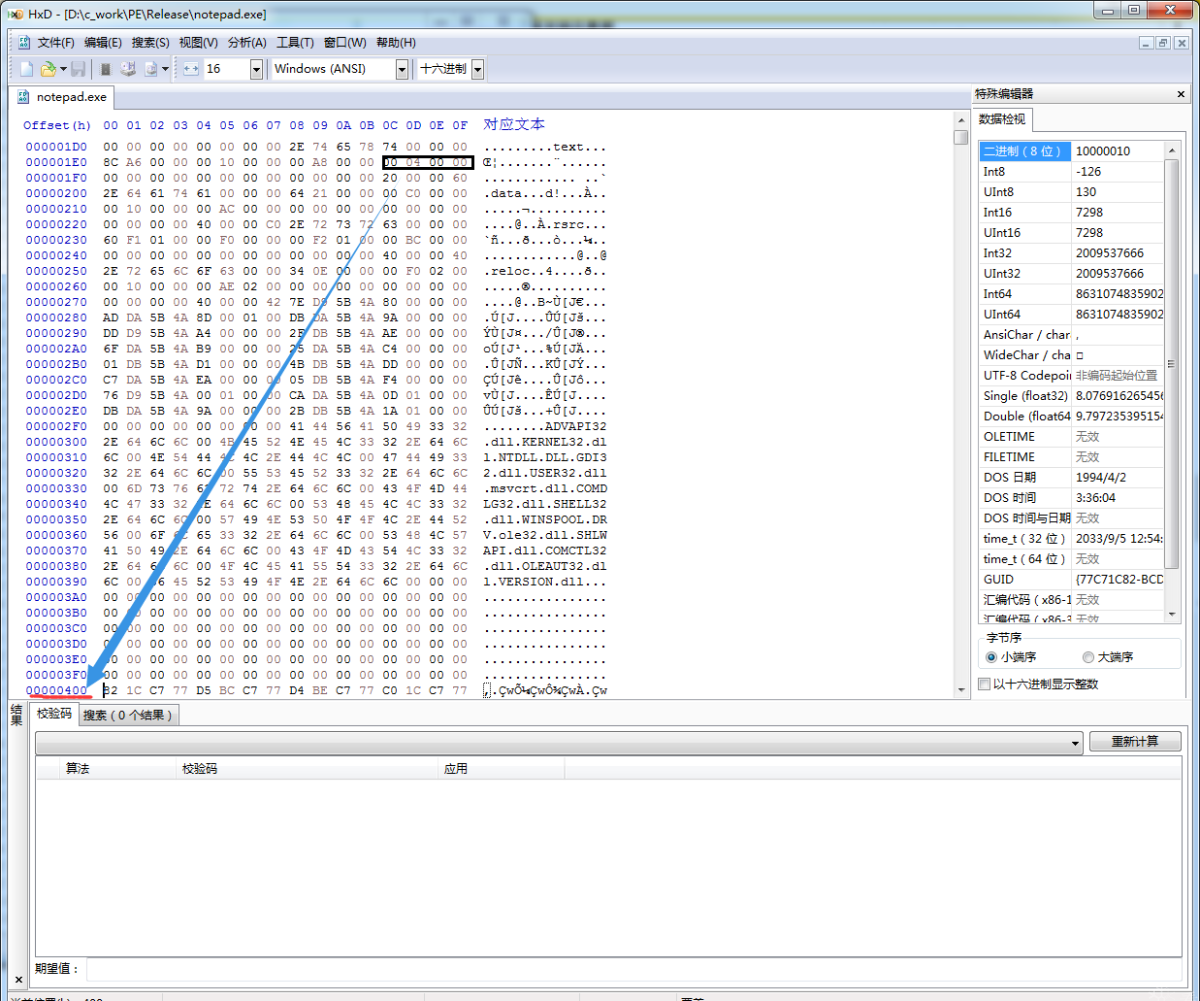Switch to the 校验码 tab
This screenshot has width=1200, height=1001.
54,714
